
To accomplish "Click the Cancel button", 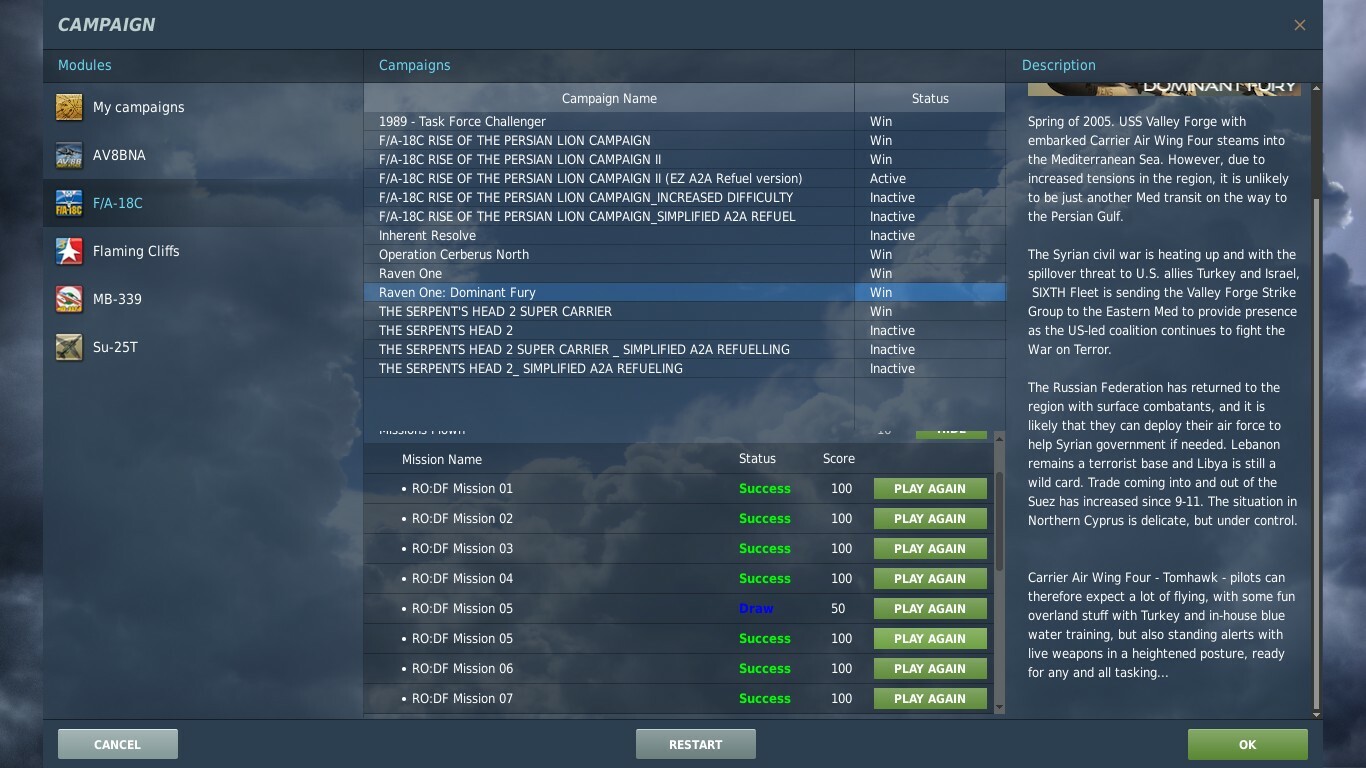I will (x=118, y=744).
